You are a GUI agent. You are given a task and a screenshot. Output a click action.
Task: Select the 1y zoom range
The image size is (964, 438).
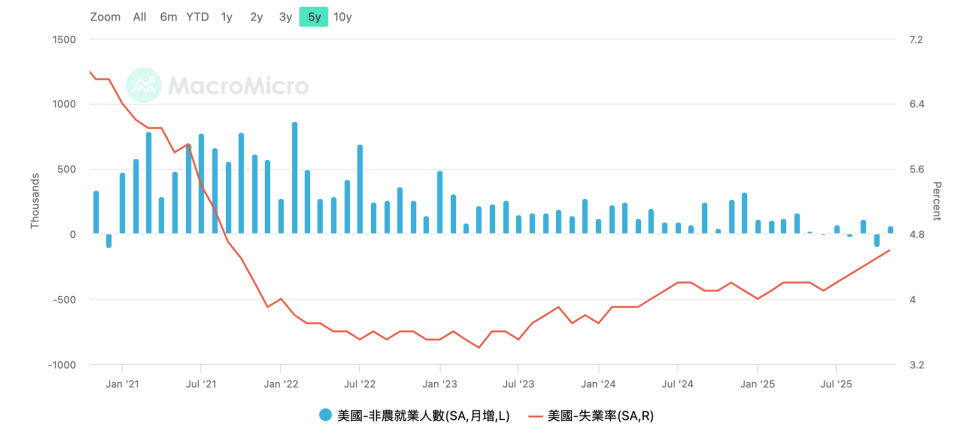tap(227, 17)
